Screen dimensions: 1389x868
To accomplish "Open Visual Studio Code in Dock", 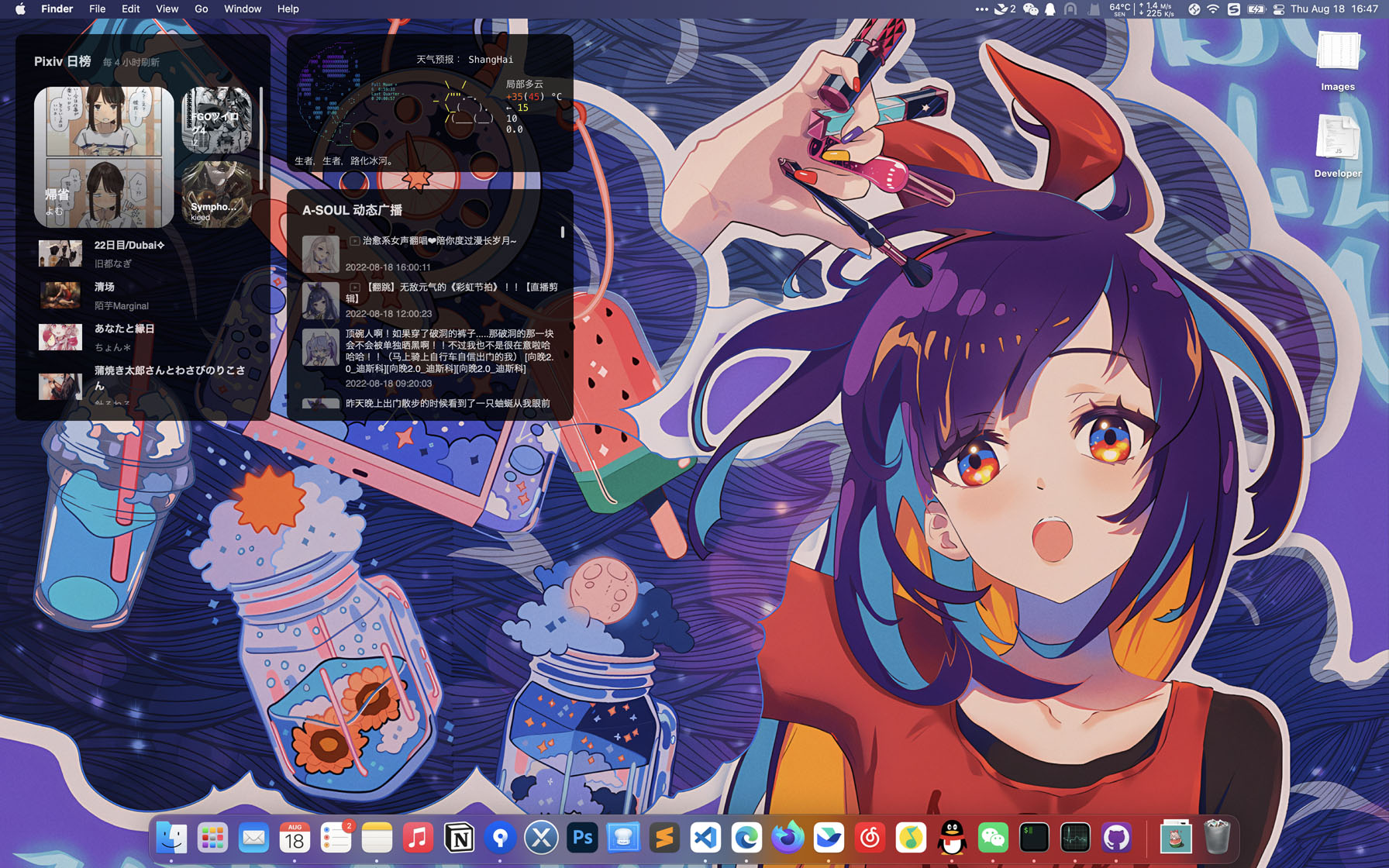I will (x=705, y=838).
